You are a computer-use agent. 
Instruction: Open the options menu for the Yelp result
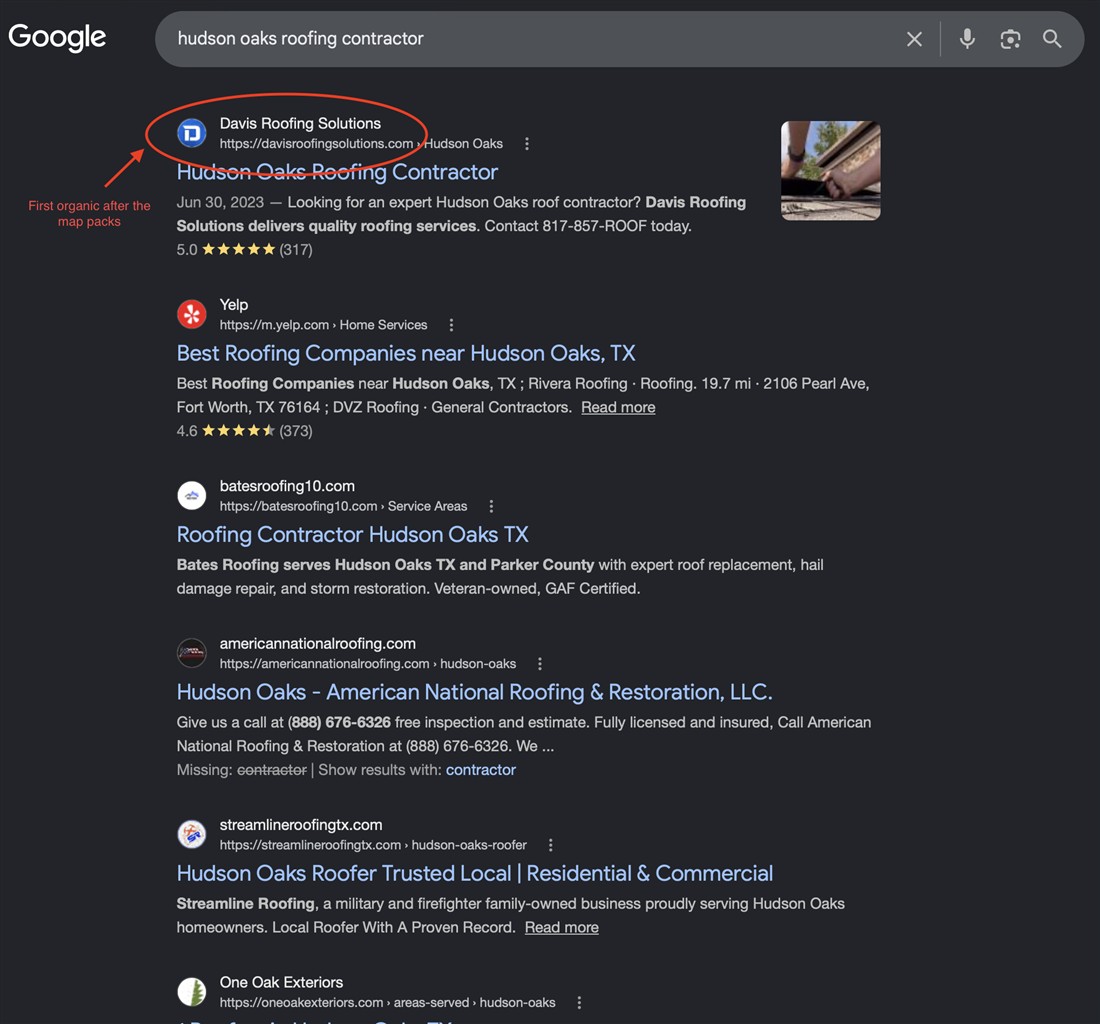pos(451,325)
